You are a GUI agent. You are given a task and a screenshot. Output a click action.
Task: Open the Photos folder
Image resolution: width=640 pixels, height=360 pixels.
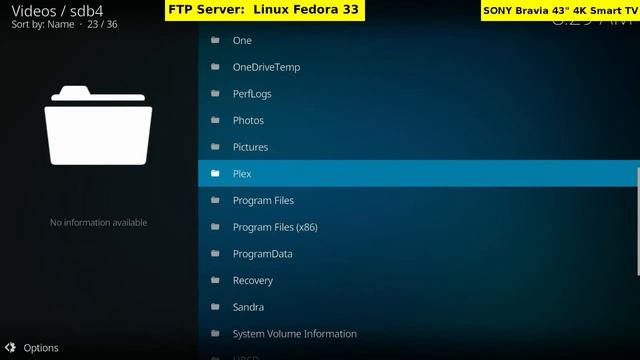point(419,120)
